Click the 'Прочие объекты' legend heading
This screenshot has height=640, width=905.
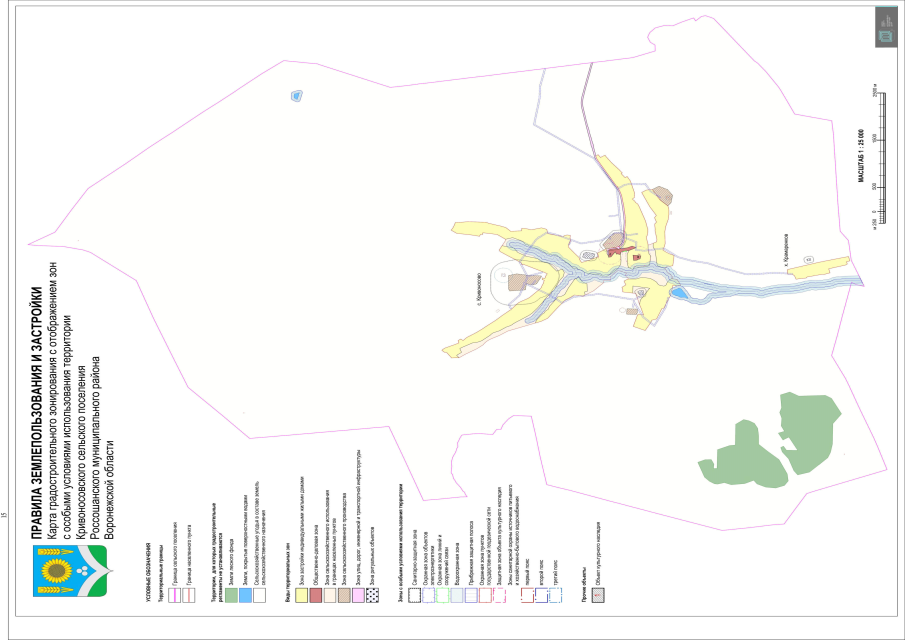pyautogui.click(x=584, y=585)
